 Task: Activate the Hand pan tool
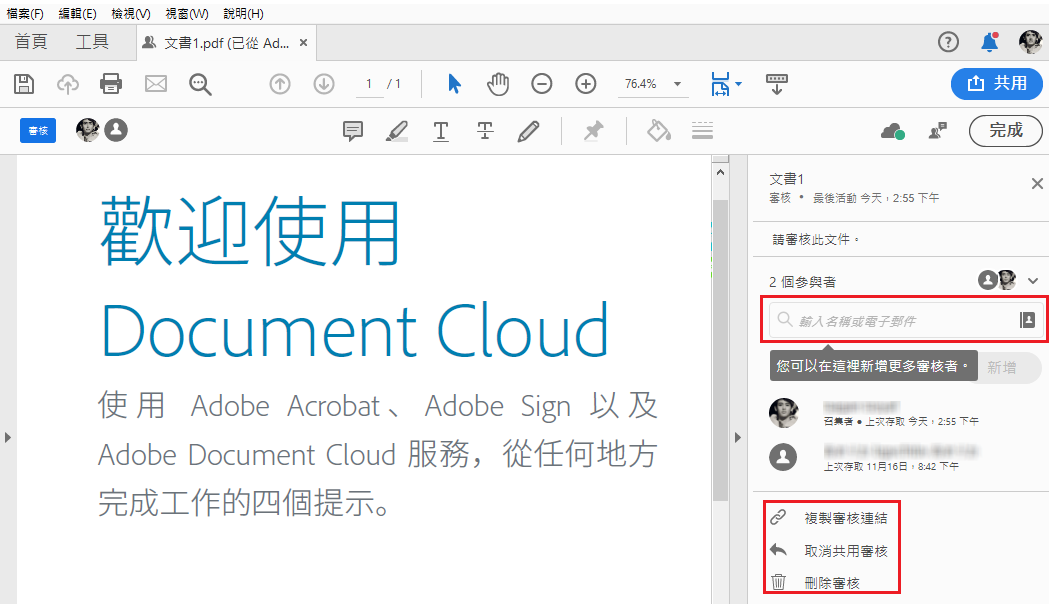click(x=498, y=84)
